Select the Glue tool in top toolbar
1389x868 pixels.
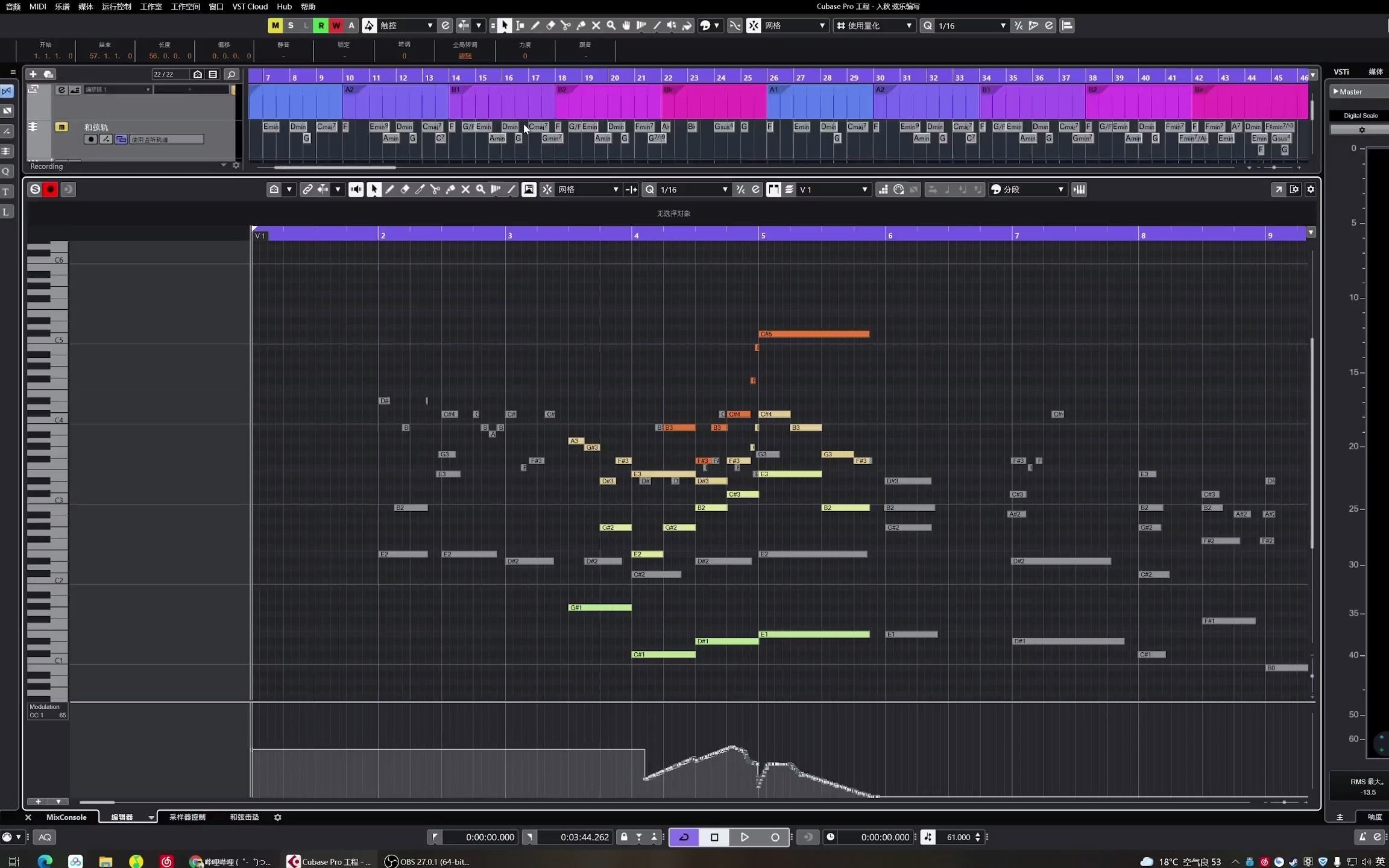[581, 25]
